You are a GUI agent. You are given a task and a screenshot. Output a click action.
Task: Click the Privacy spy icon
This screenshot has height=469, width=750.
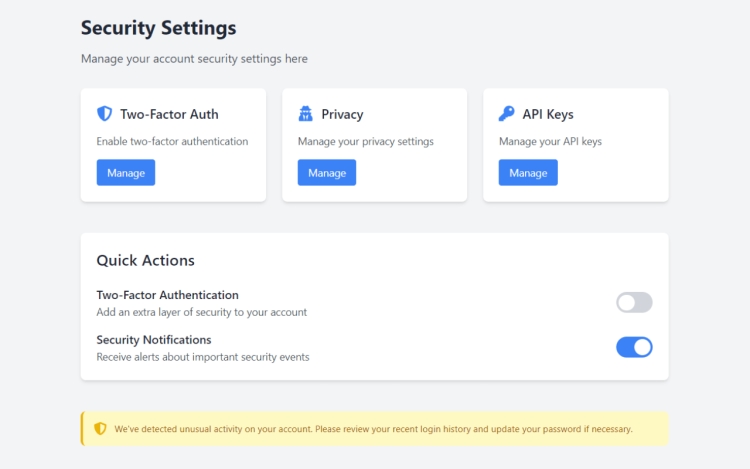305,114
